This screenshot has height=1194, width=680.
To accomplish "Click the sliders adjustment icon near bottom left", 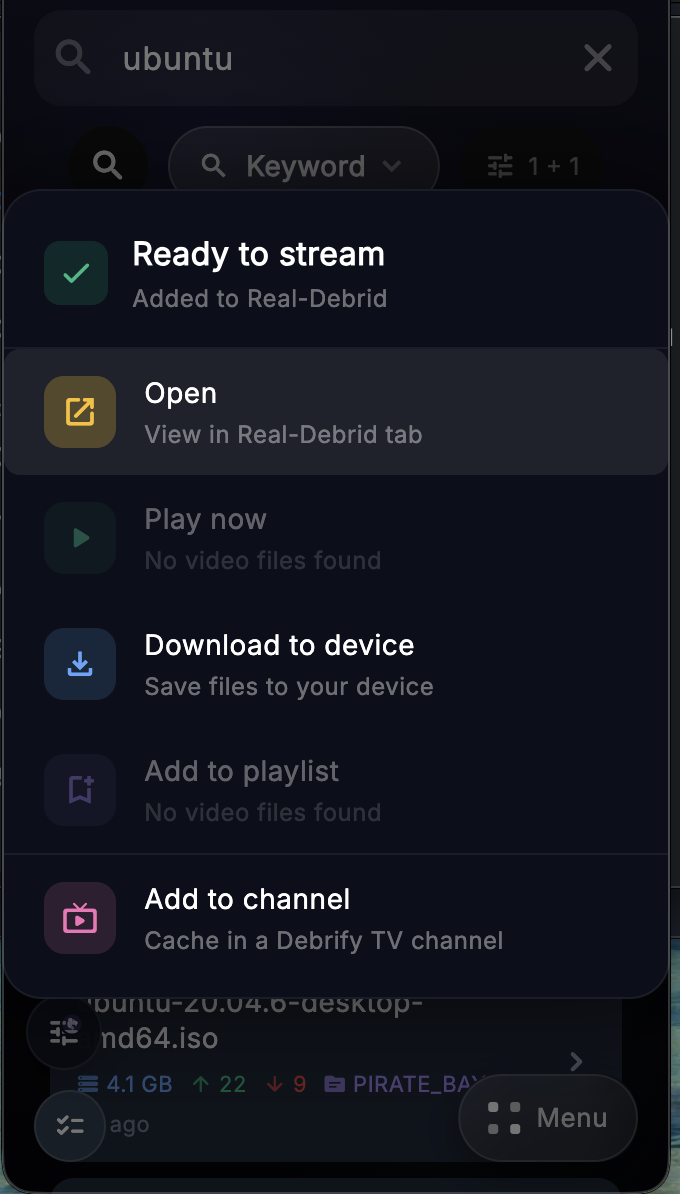I will [x=63, y=1032].
